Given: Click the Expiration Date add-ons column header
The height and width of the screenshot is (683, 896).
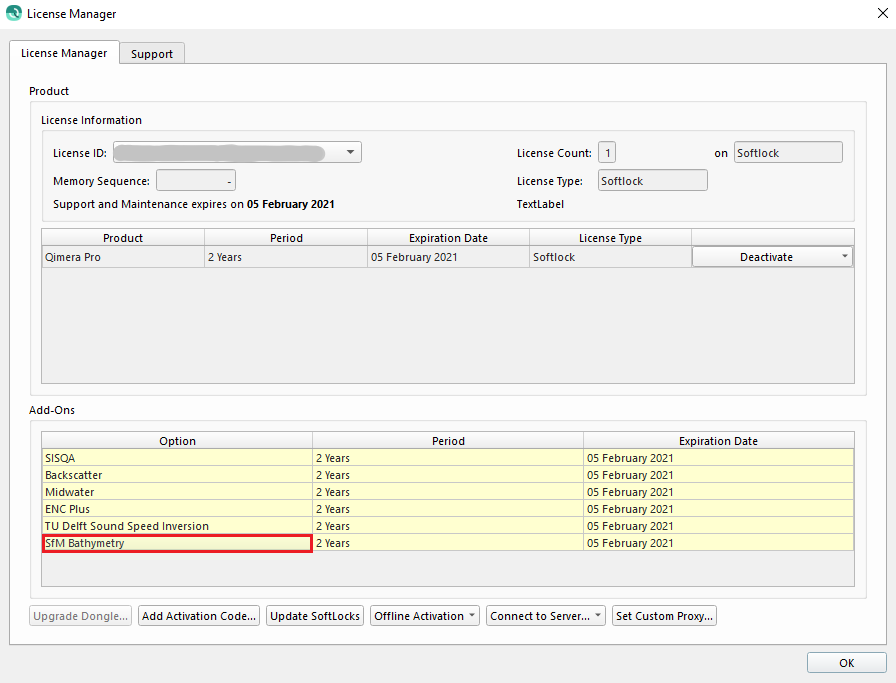Looking at the screenshot, I should 718,441.
